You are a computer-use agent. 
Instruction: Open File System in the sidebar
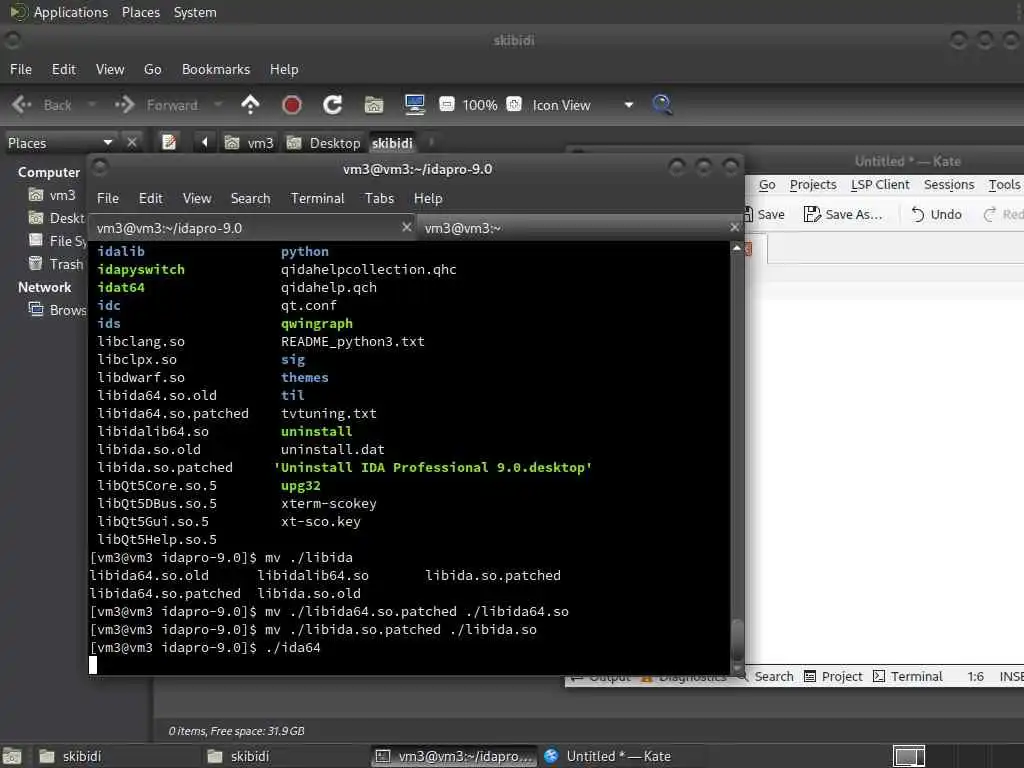pos(56,241)
